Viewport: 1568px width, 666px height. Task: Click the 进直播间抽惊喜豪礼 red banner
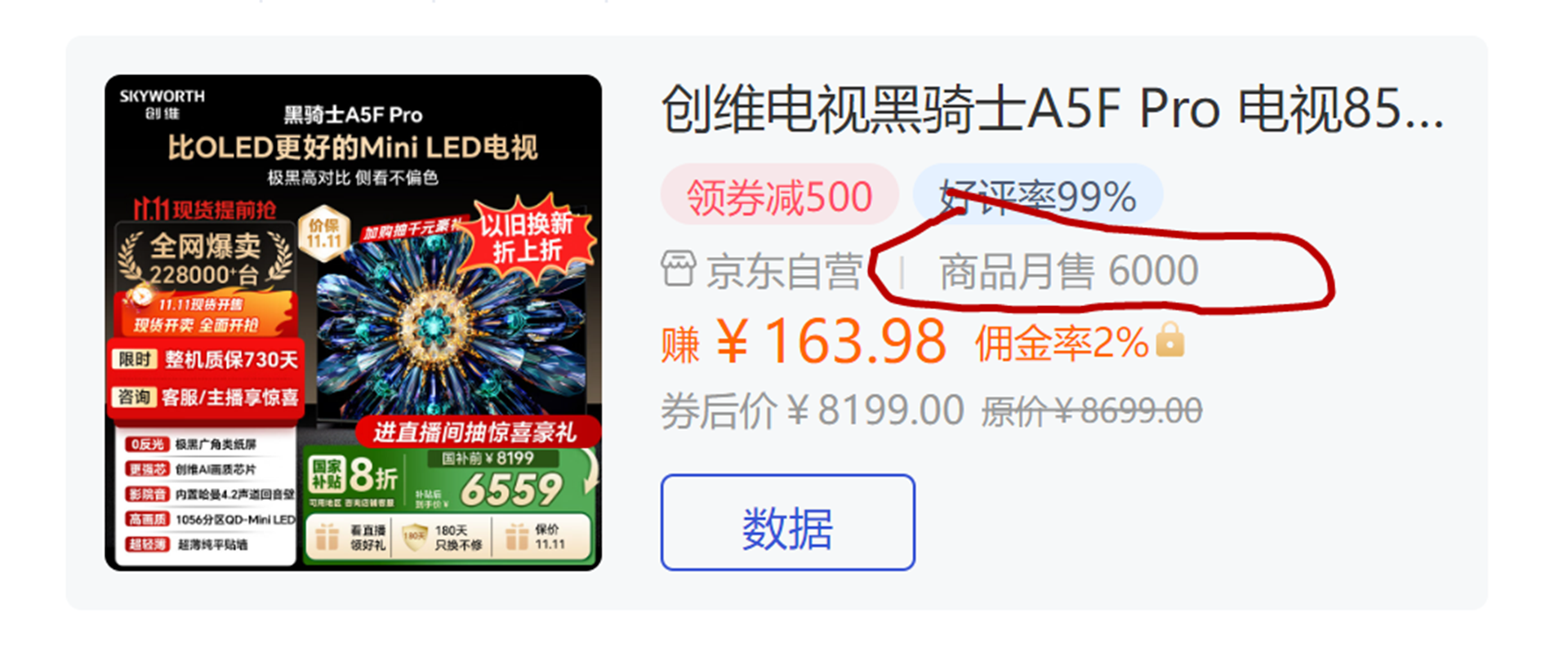click(x=475, y=432)
